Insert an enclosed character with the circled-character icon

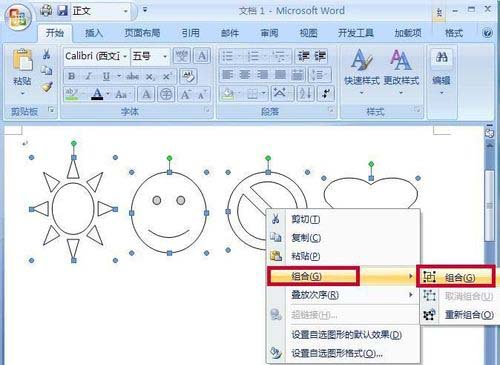click(x=166, y=94)
